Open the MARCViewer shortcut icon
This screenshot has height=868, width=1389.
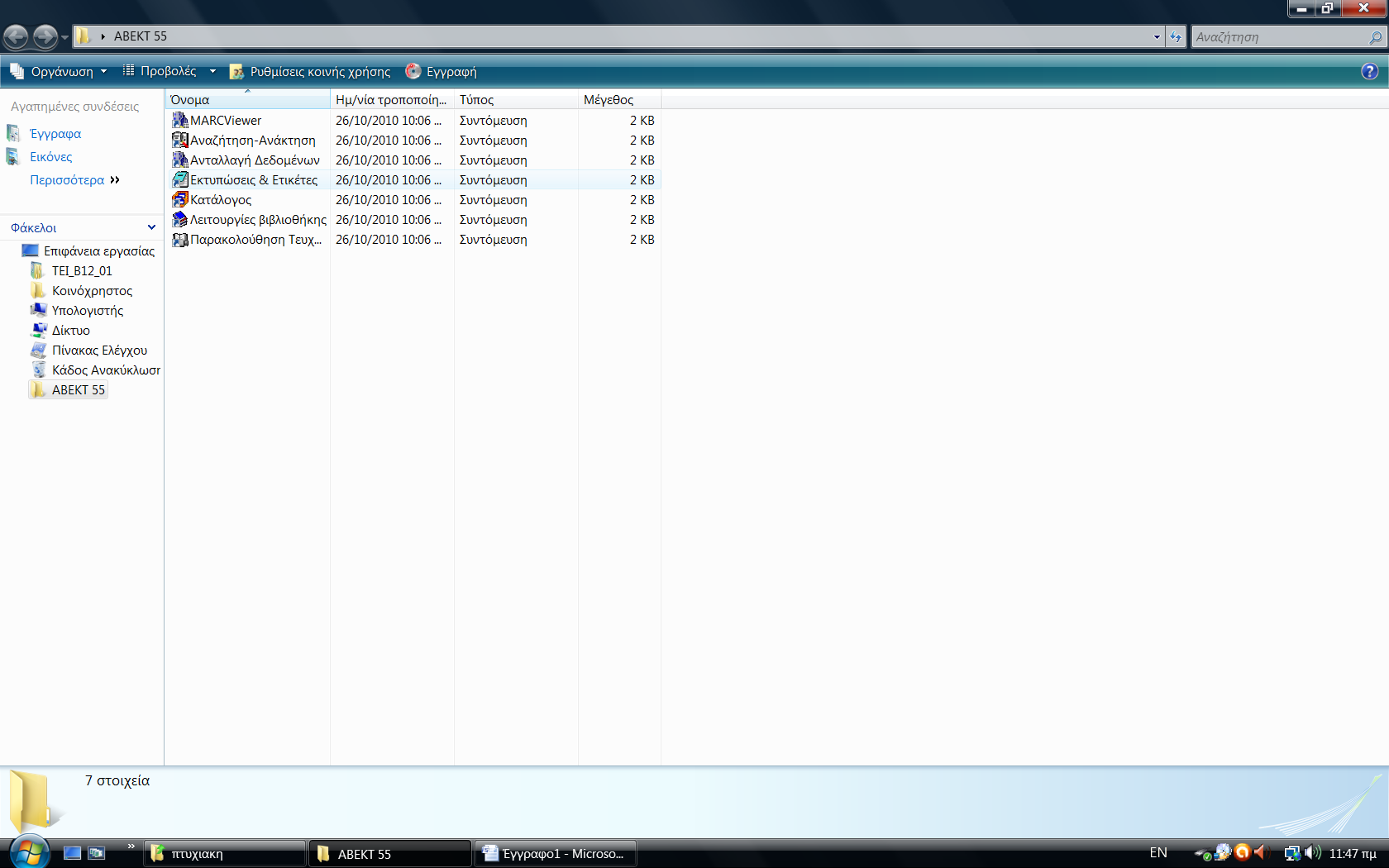click(x=179, y=121)
